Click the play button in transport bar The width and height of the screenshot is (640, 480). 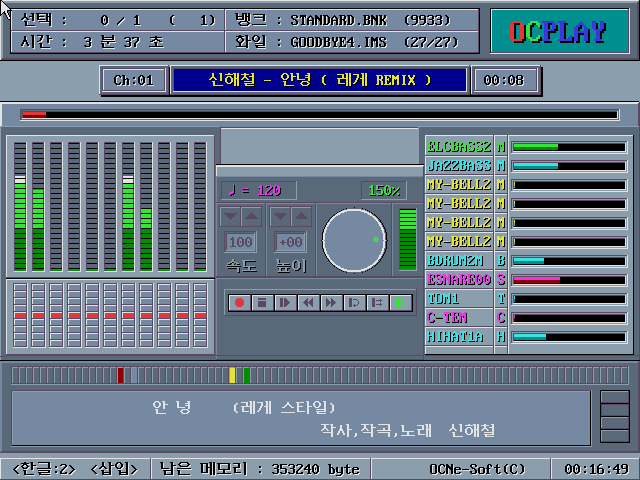point(285,302)
